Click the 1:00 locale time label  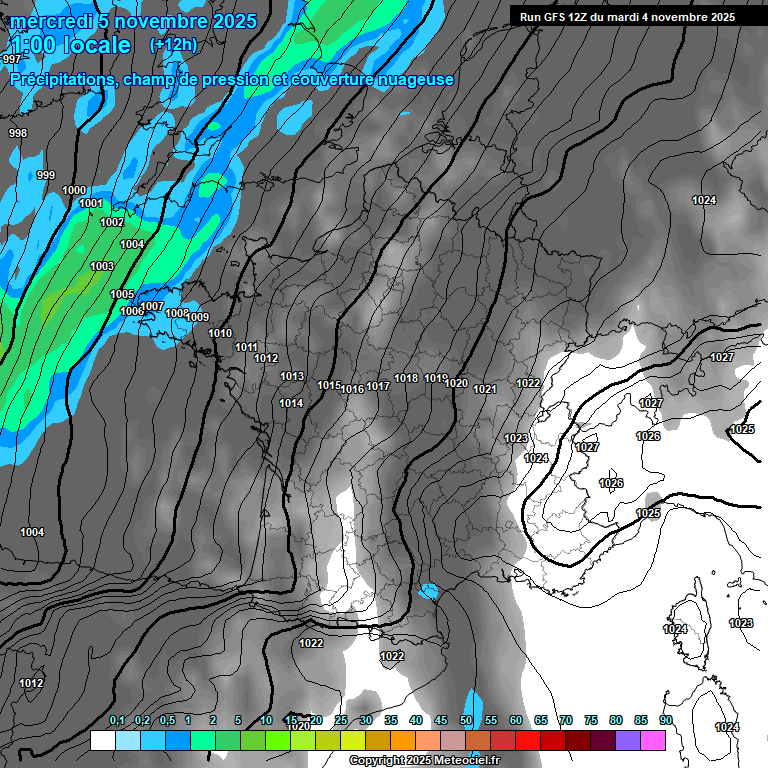point(69,46)
